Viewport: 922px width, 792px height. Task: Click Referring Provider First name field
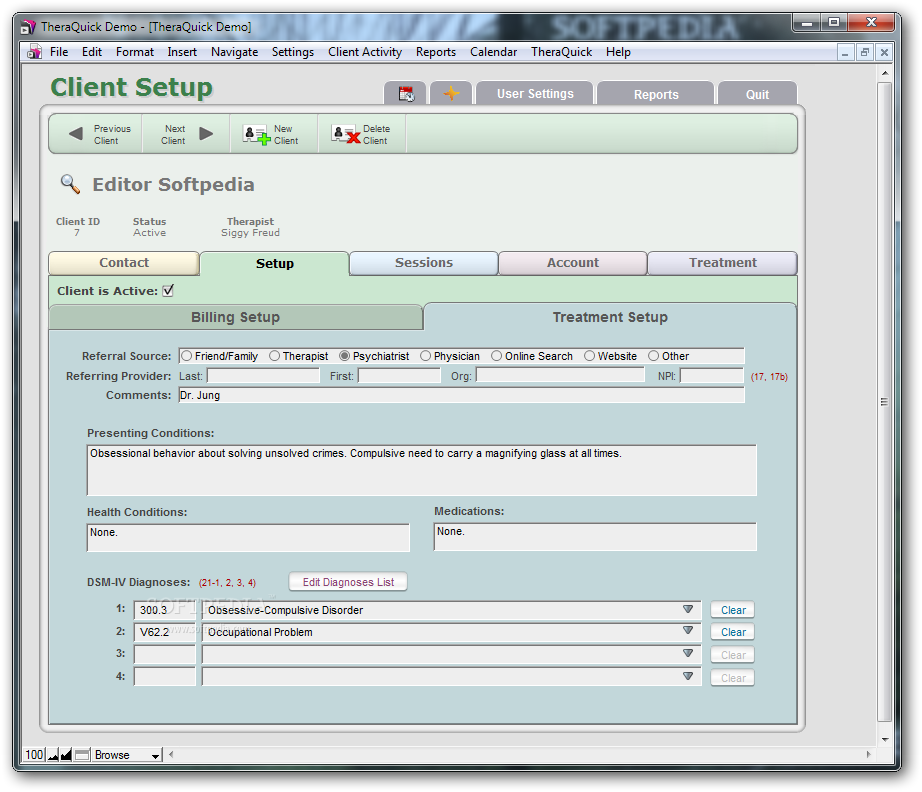399,376
